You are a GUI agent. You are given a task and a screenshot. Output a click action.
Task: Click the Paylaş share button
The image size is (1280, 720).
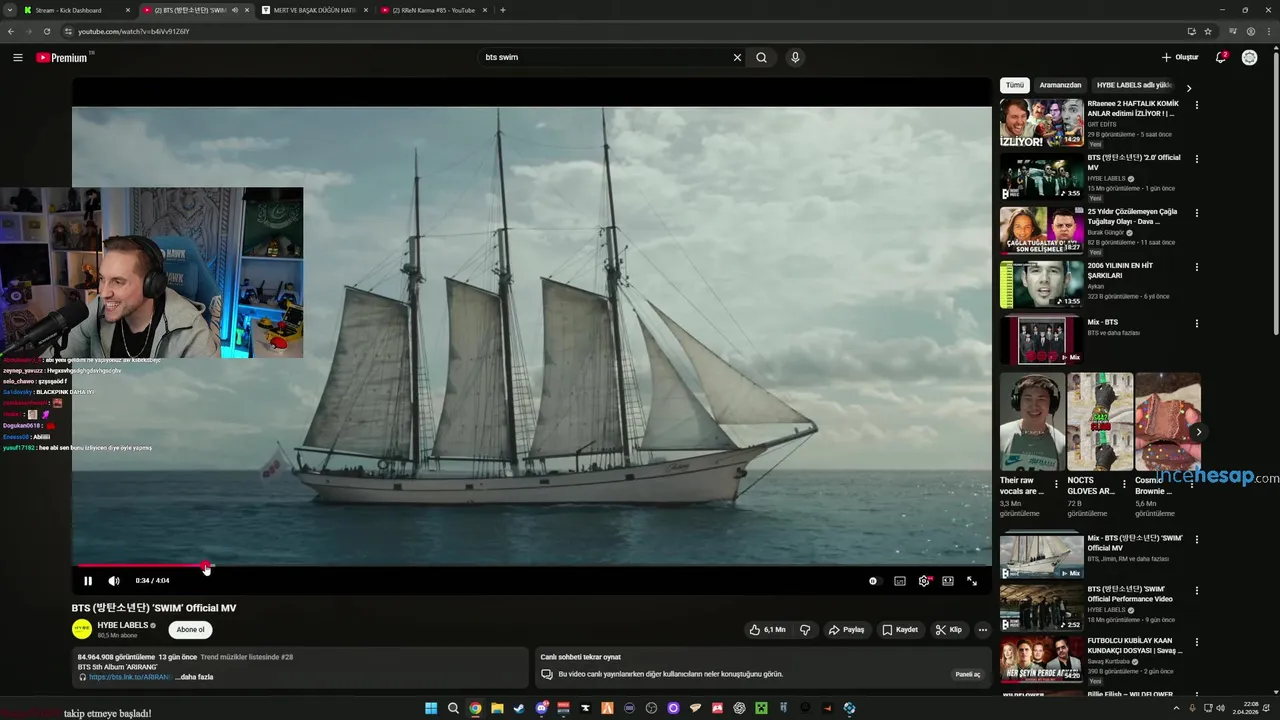coord(846,630)
